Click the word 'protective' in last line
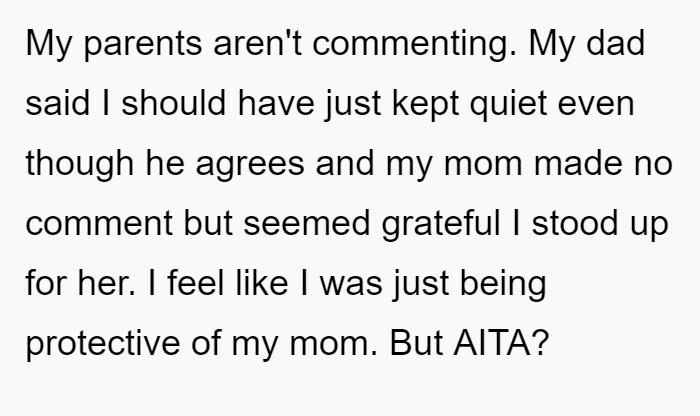 pos(103,344)
